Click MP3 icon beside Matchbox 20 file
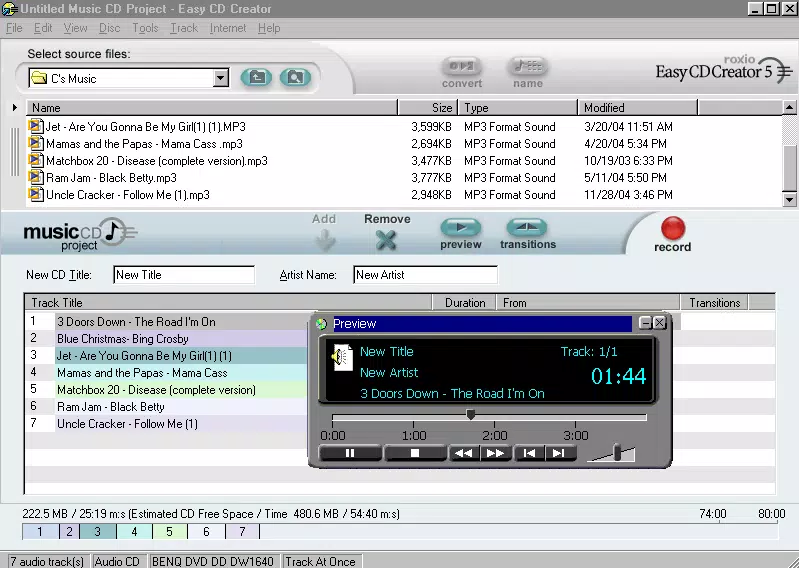The height and width of the screenshot is (568, 799). point(36,160)
